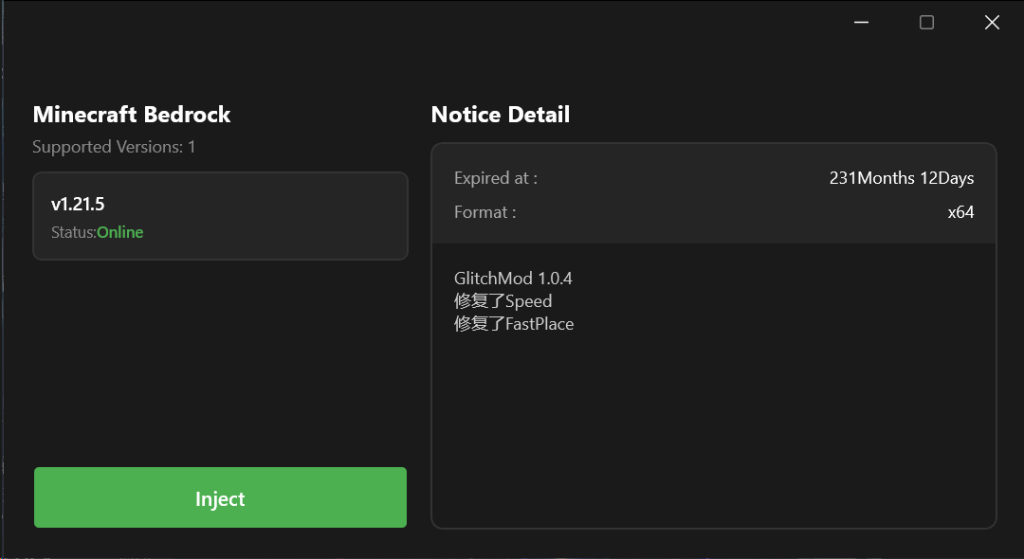Click the x64 format value
This screenshot has width=1024, height=559.
click(961, 212)
